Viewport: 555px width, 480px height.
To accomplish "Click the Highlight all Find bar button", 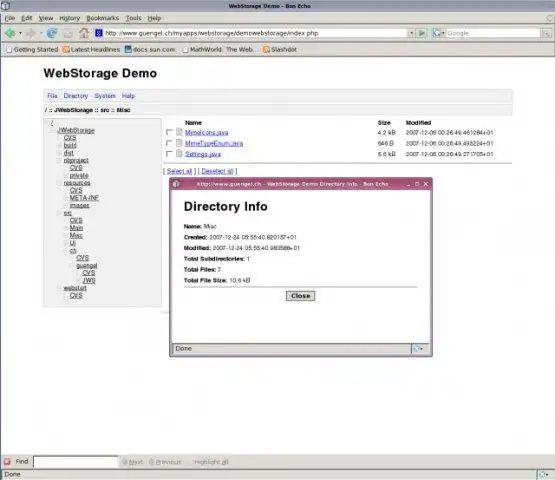I will [211, 462].
